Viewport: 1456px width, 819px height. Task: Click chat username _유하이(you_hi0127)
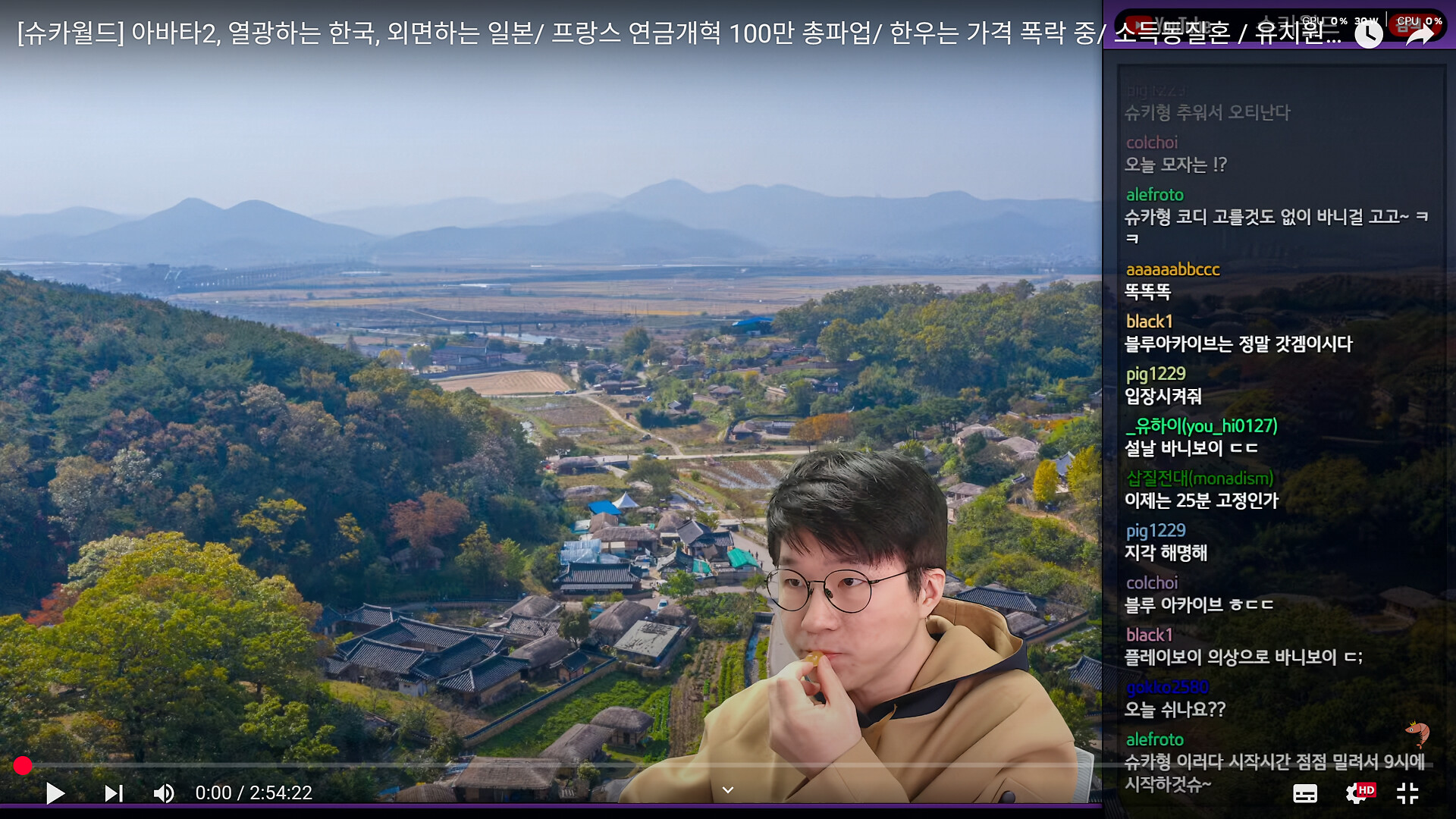1201,426
